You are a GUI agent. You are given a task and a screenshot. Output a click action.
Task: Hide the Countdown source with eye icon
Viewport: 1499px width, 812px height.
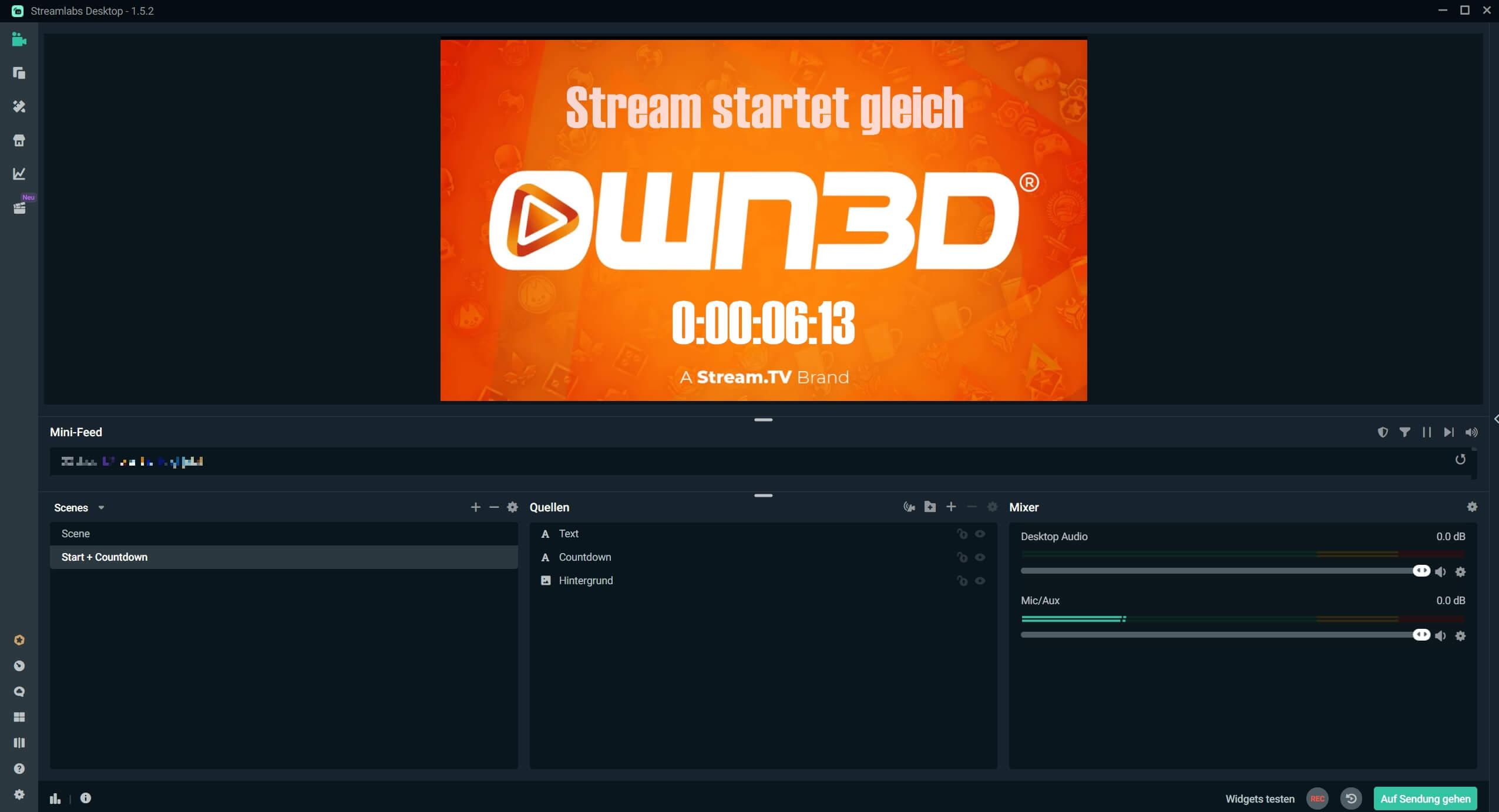pos(980,557)
